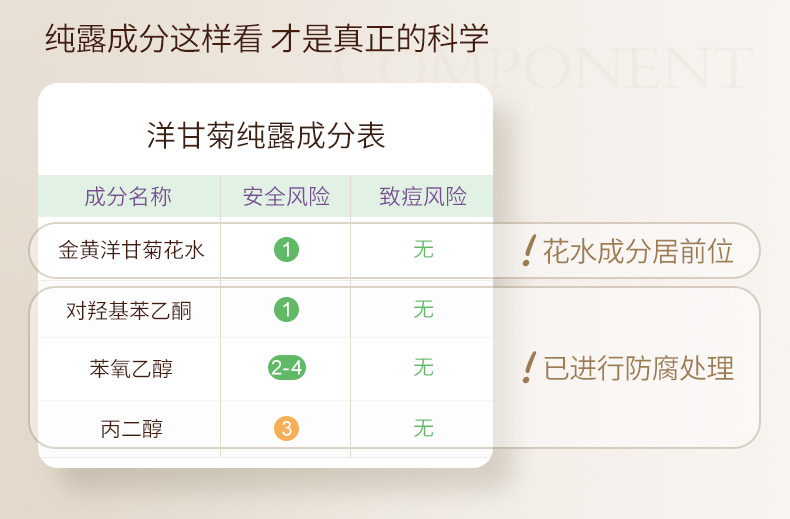Select the 致痘风险 column header
The width and height of the screenshot is (790, 519).
[423, 197]
